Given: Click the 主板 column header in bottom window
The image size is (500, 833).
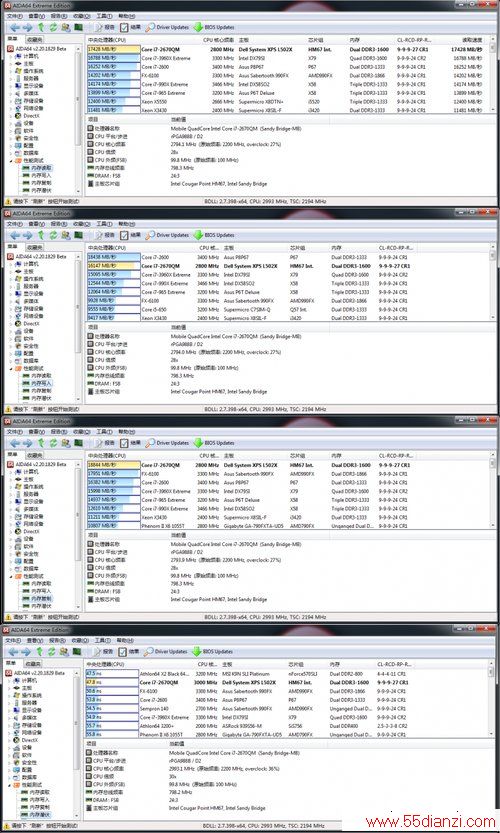Looking at the screenshot, I should [227, 664].
